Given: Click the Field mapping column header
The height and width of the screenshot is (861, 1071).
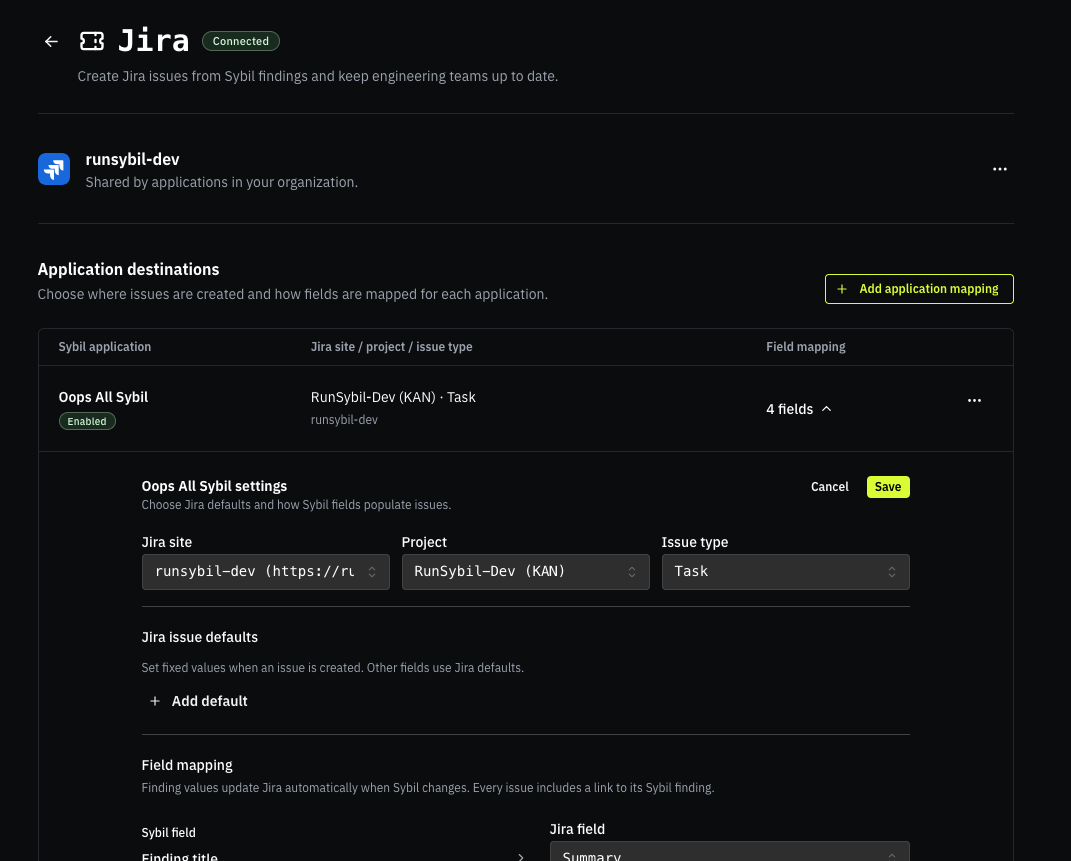Looking at the screenshot, I should pos(805,347).
